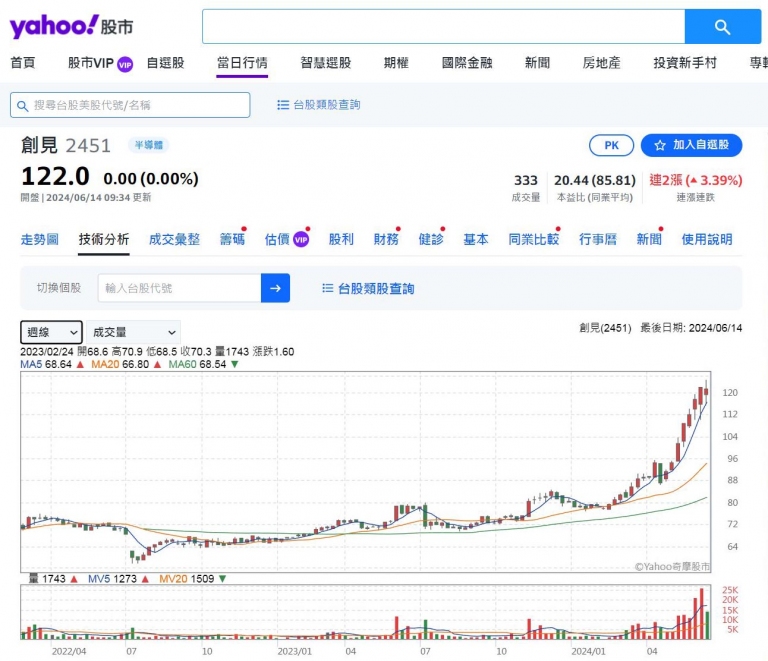Click the blue arrow submit button for 切換個股
The image size is (768, 661).
pos(275,288)
